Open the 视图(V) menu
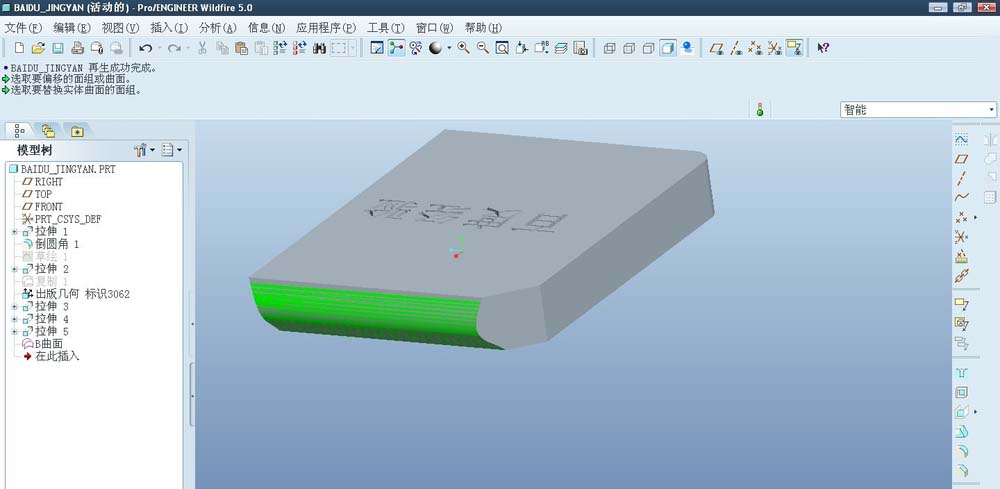The image size is (1000, 489). coord(120,28)
